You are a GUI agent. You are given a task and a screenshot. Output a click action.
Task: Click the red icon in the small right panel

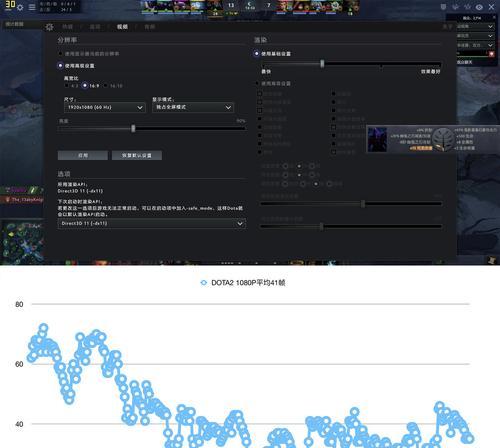click(492, 54)
